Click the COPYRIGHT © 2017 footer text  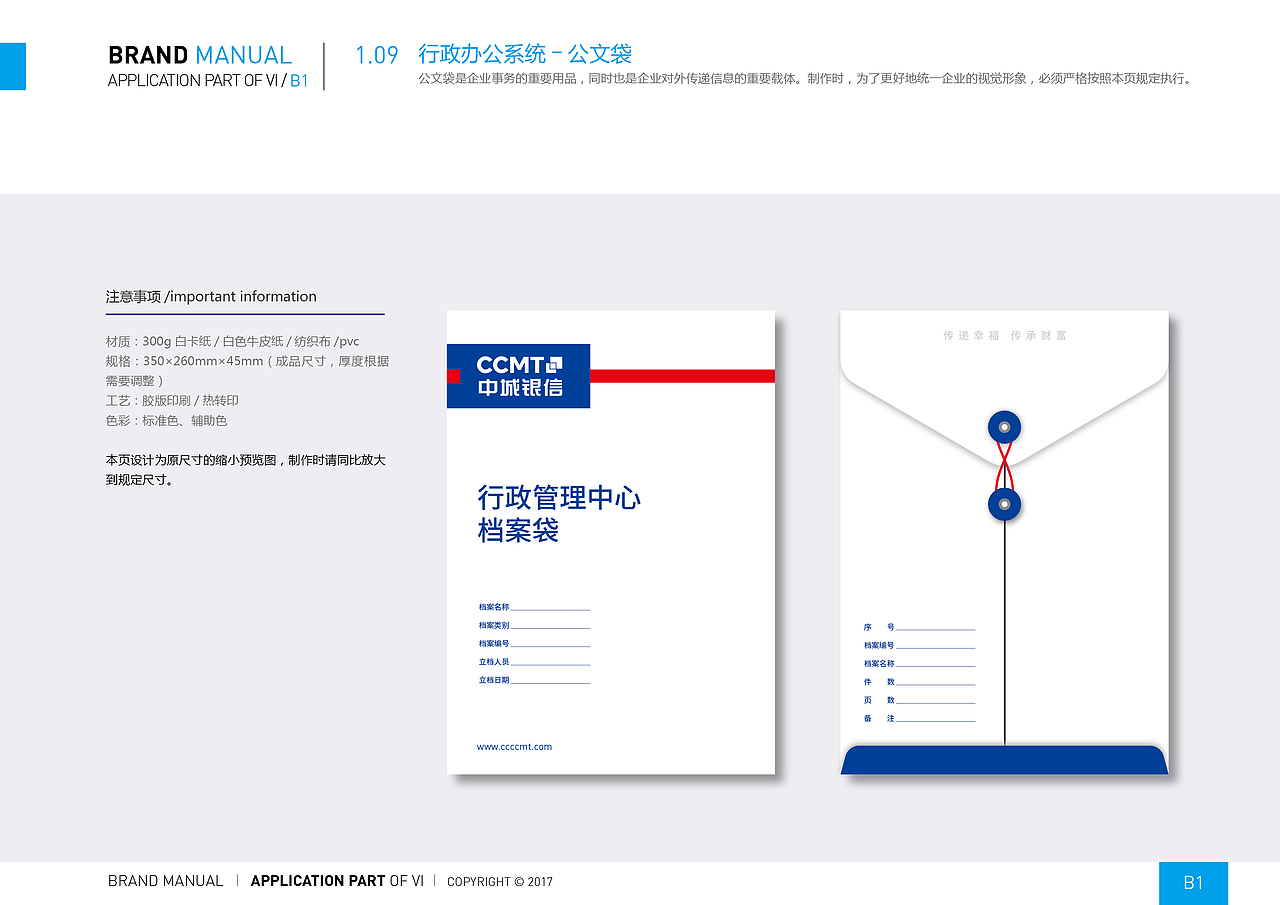[499, 882]
